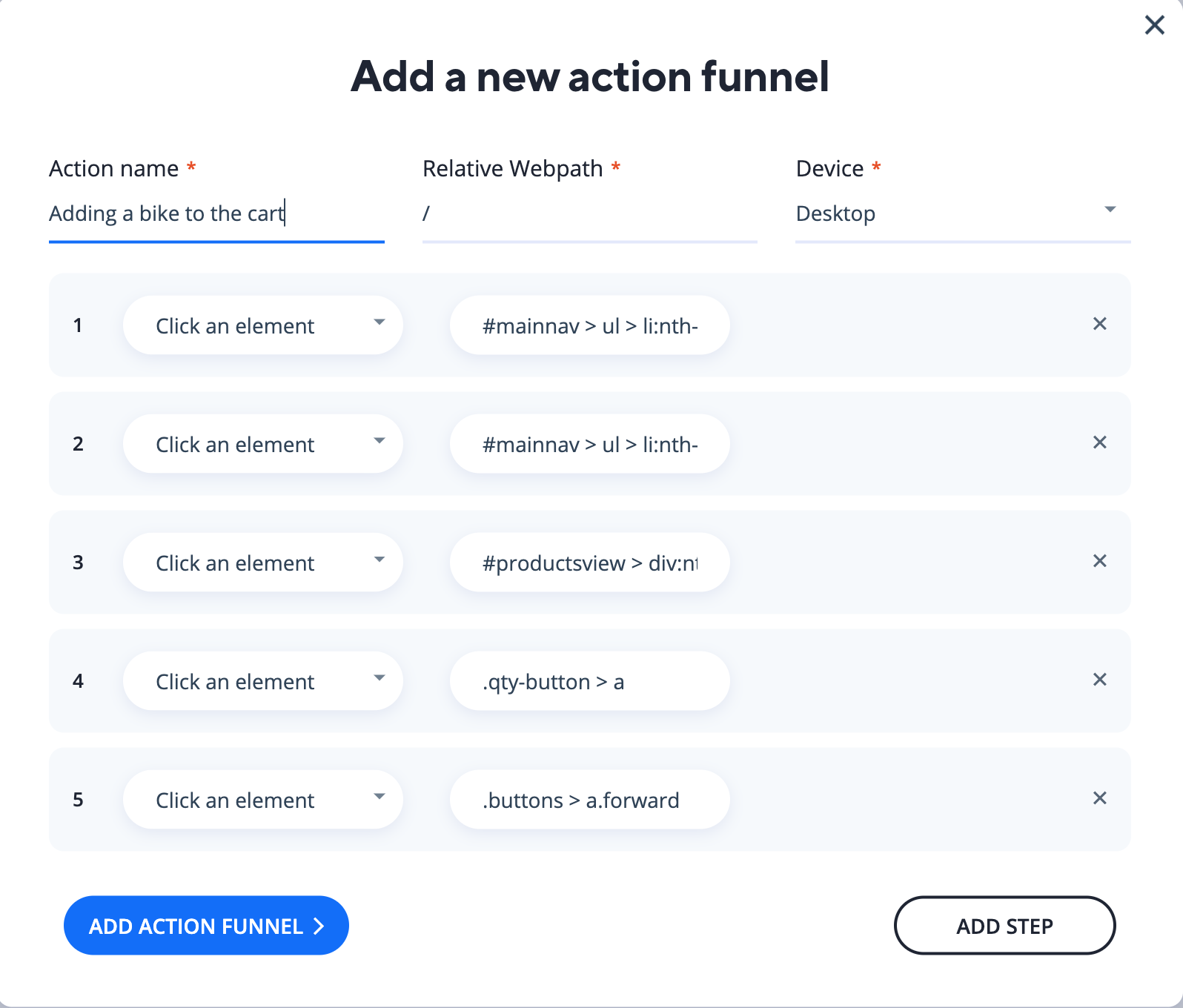1183x1008 pixels.
Task: Submit with the ADD ACTION FUNNEL button
Action: click(206, 926)
